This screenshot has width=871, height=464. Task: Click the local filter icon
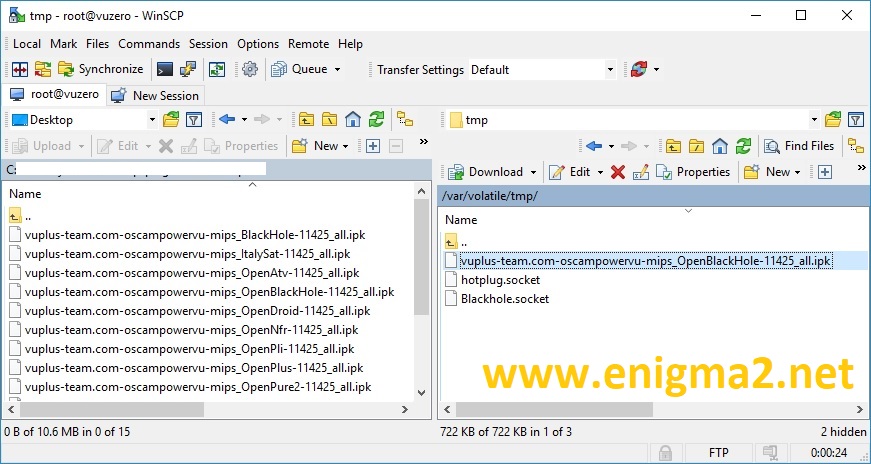193,119
